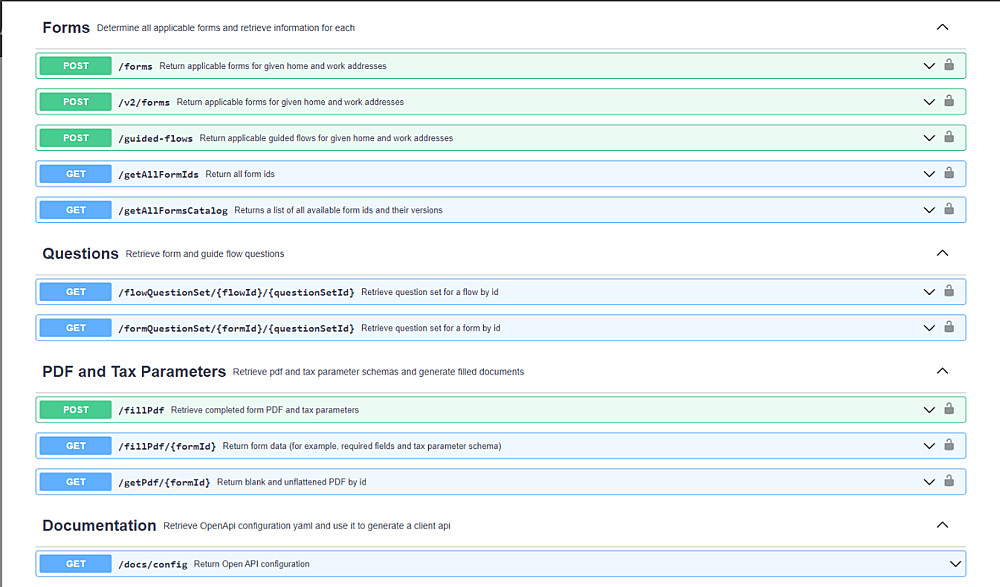
Task: Click GET badge for /getAllFormsCatalog
Action: 76,210
